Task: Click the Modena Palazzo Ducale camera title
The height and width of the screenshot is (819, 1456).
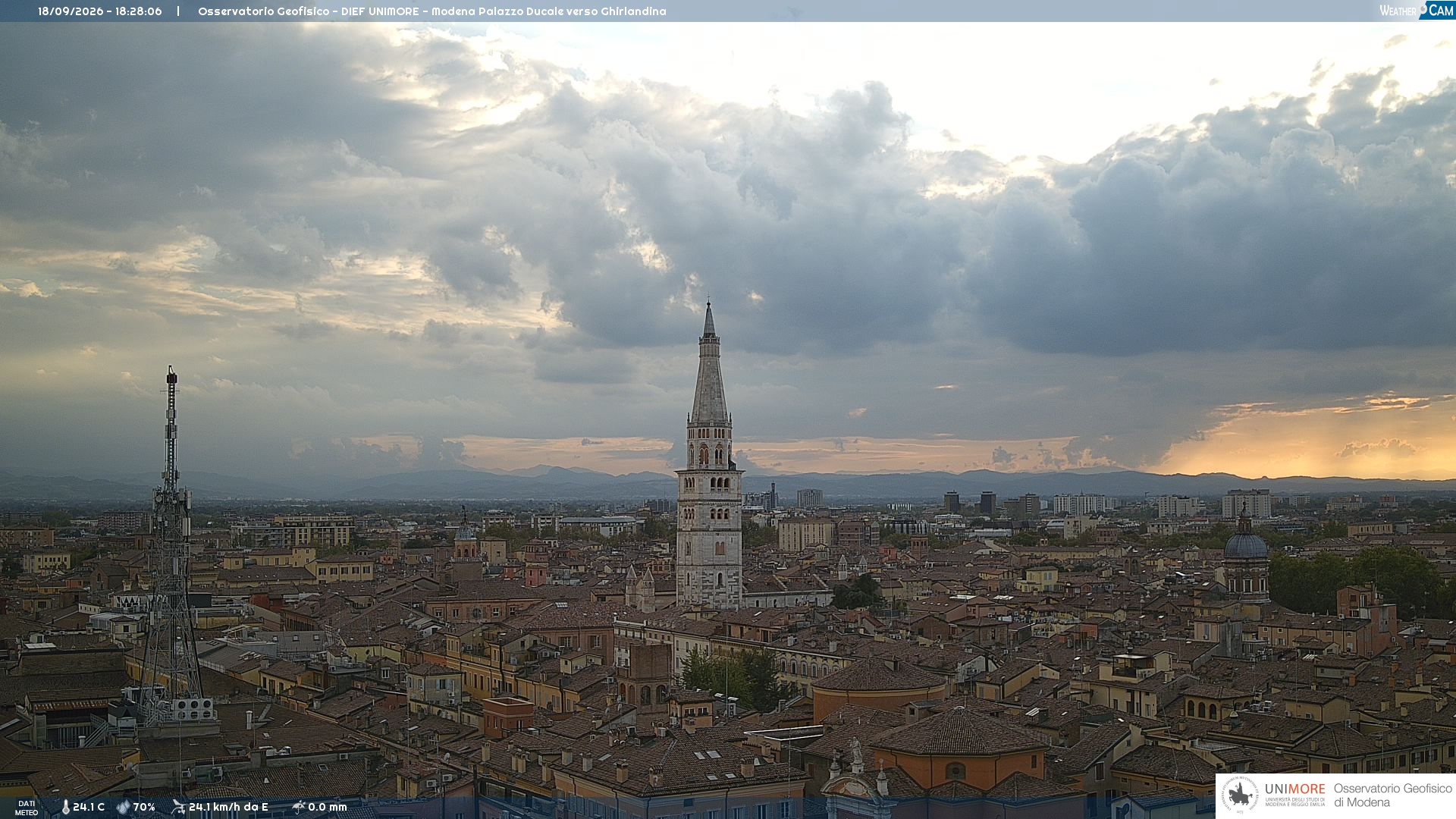Action: tap(432, 11)
